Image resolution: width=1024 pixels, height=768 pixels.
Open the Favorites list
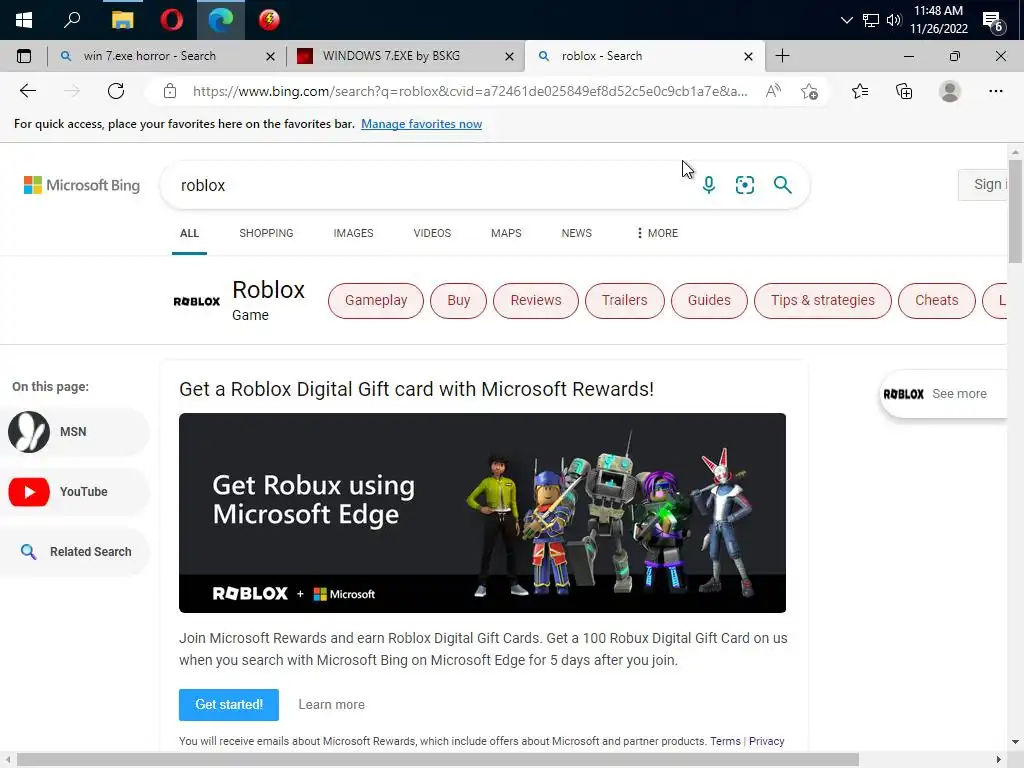[x=860, y=91]
